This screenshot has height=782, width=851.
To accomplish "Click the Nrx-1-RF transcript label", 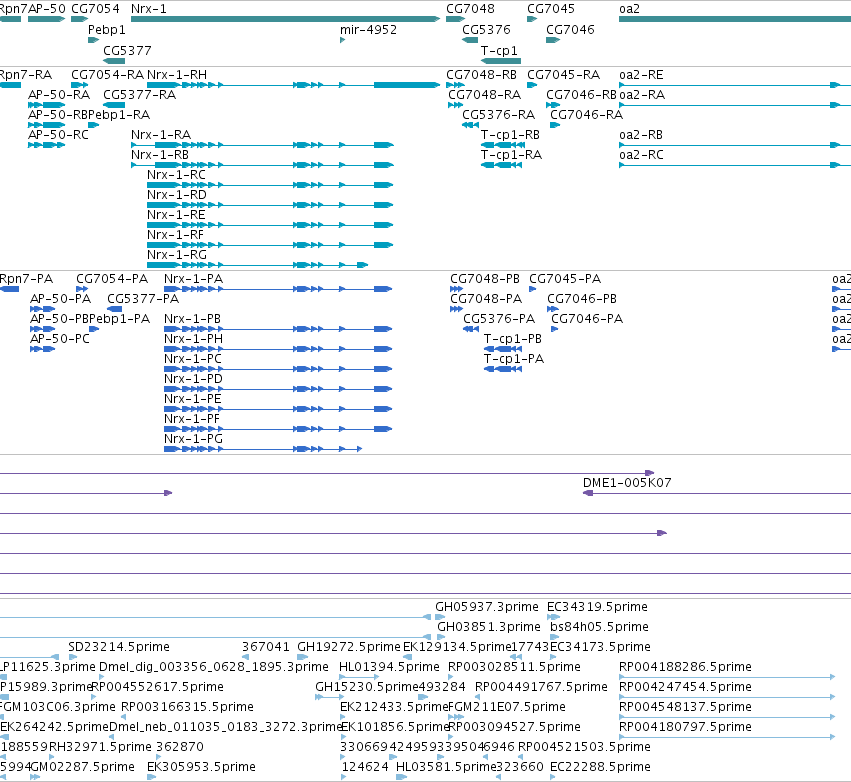I will coord(175,234).
